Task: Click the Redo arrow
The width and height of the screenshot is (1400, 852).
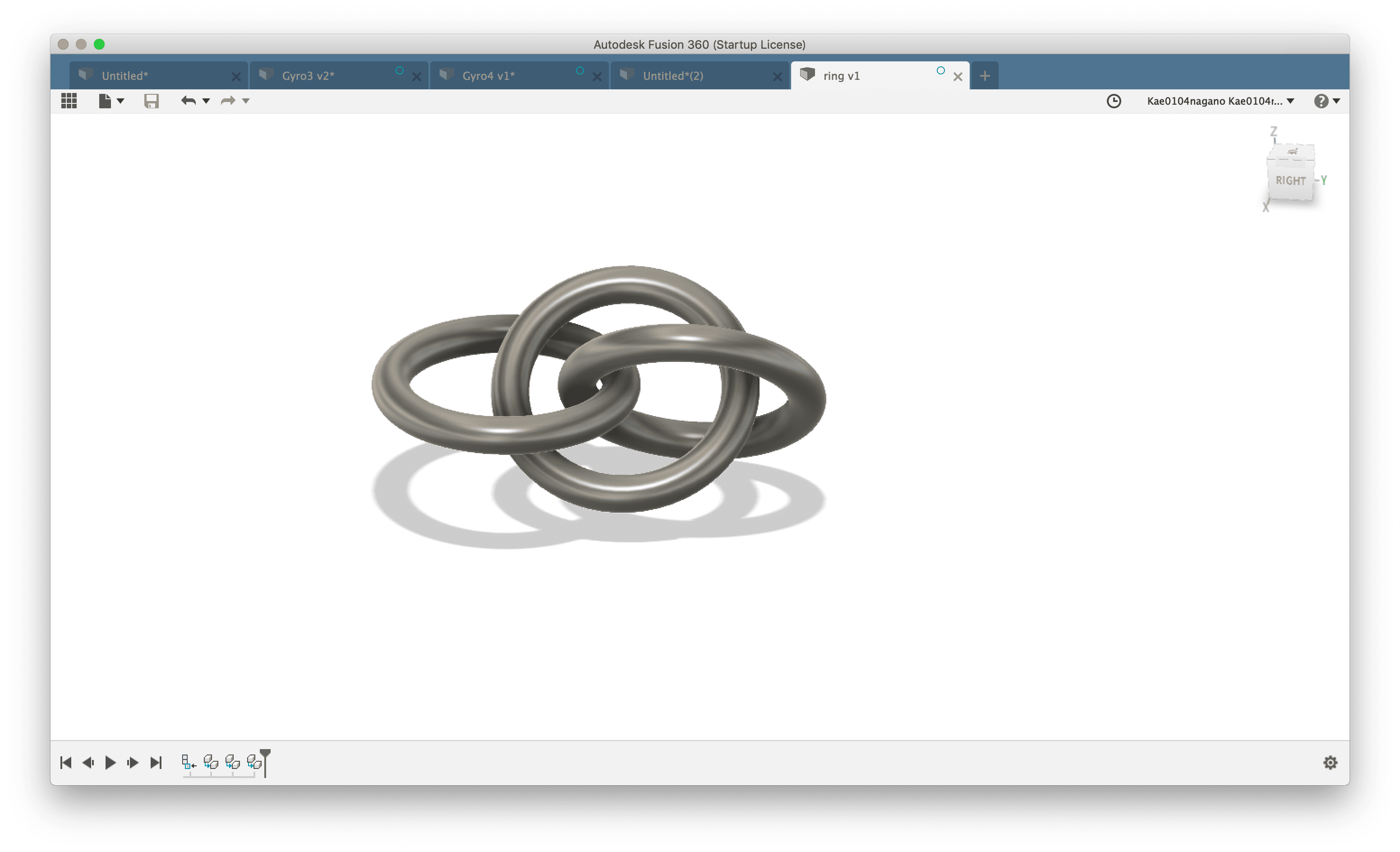Action: tap(228, 101)
